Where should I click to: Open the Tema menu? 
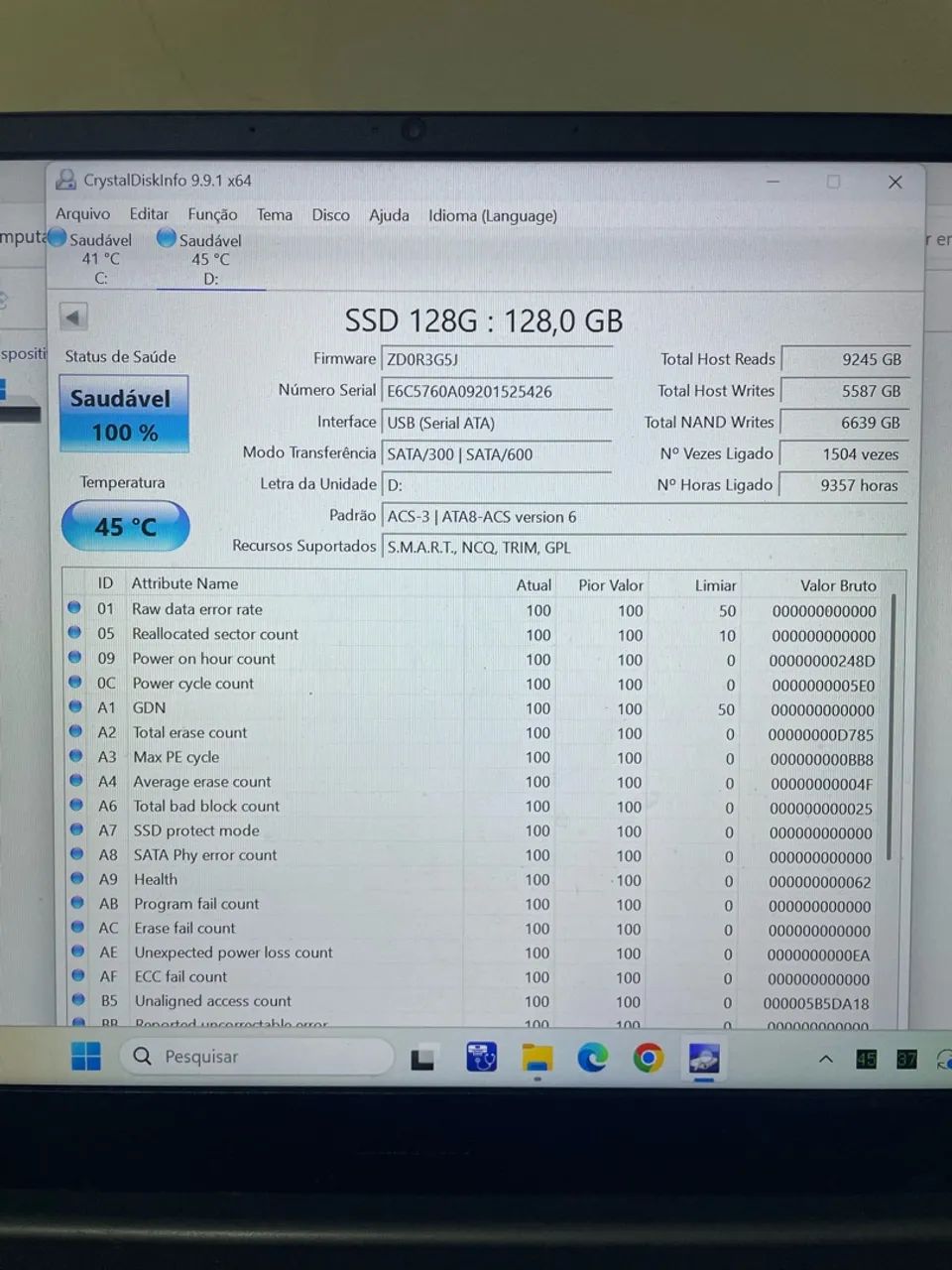click(x=275, y=214)
